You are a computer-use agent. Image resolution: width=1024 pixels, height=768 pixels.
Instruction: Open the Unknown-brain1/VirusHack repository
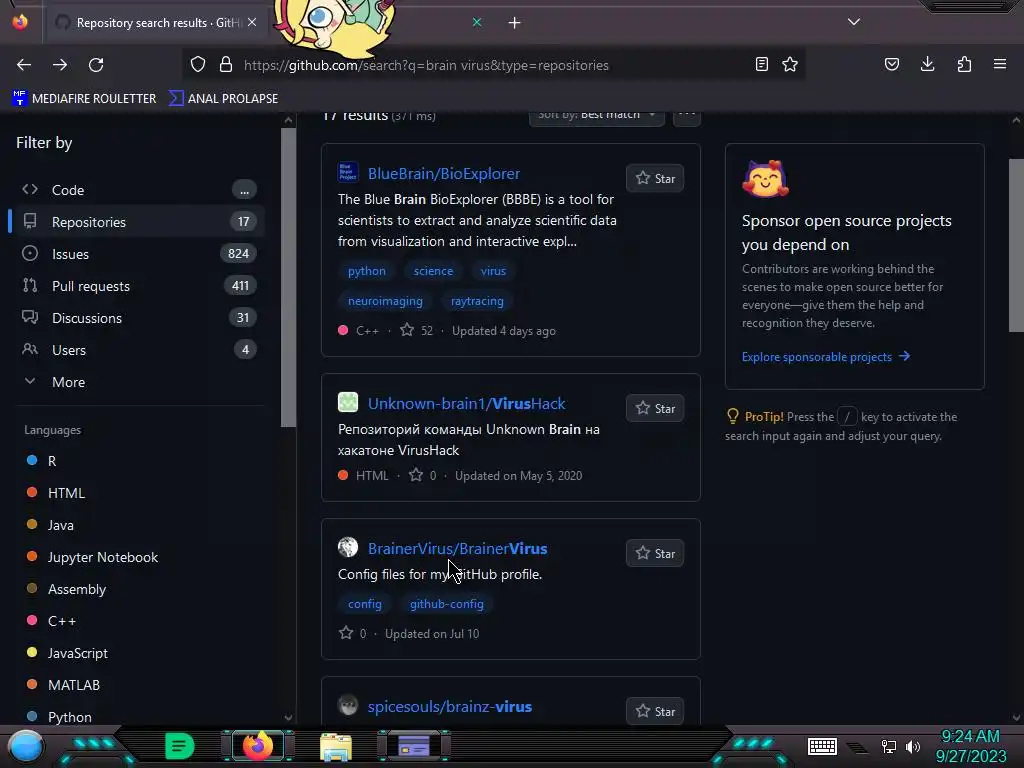(466, 404)
